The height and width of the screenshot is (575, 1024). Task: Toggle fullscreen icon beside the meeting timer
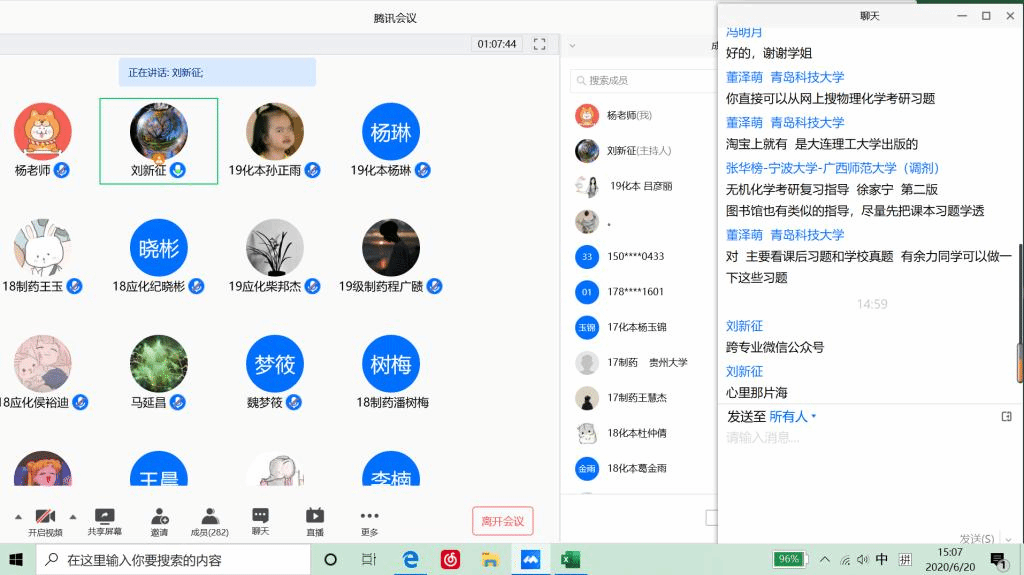point(539,44)
